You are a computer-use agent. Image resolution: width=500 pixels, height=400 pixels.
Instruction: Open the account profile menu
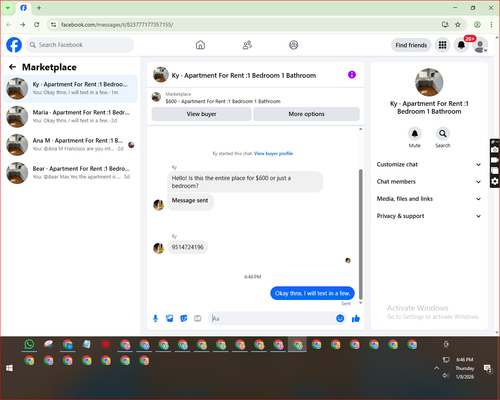[480, 45]
